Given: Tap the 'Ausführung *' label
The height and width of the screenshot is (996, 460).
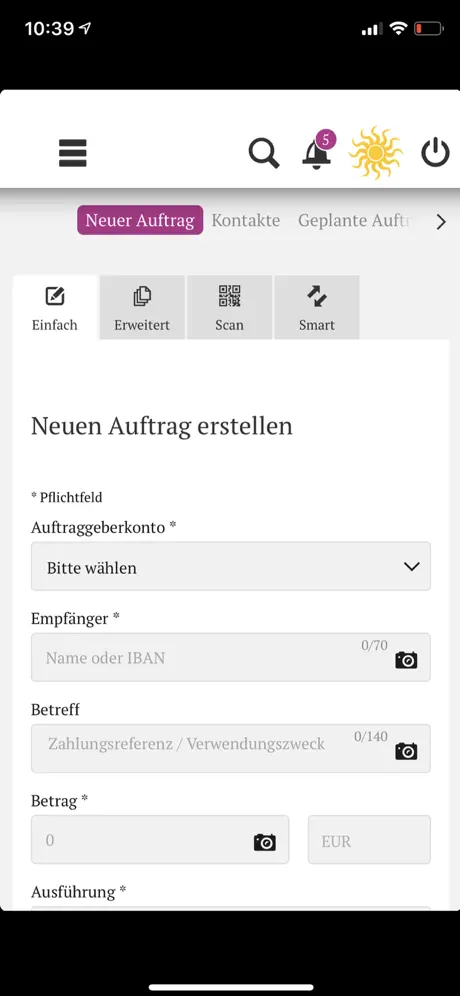Looking at the screenshot, I should (79, 892).
